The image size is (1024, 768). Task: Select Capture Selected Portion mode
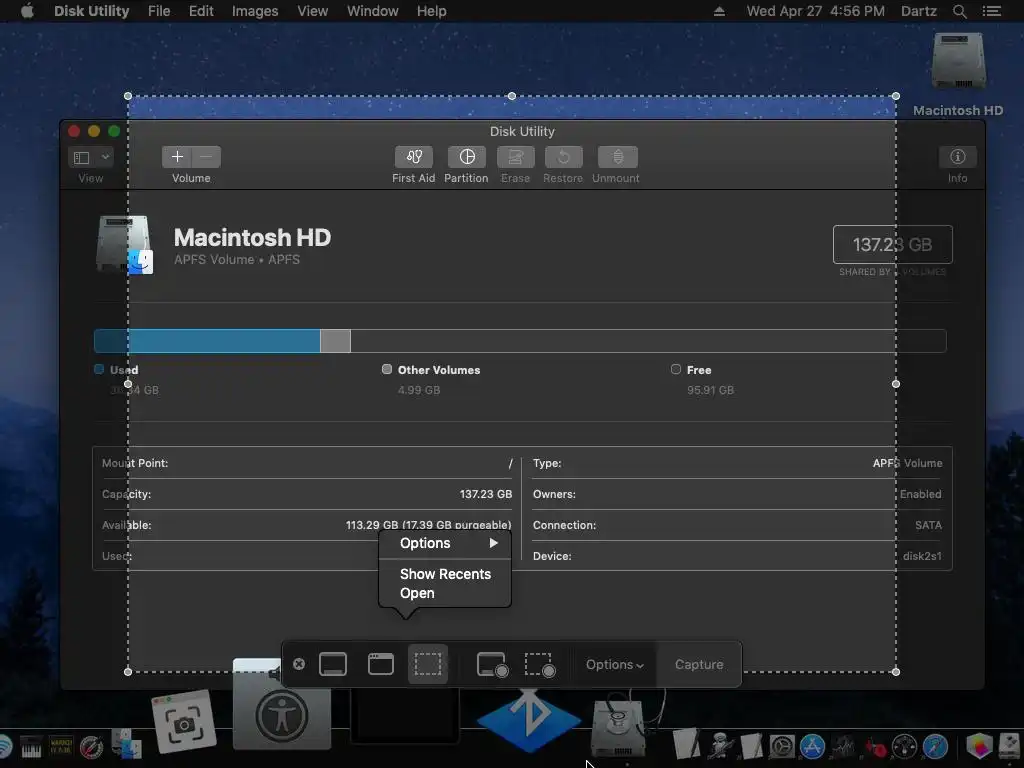[x=428, y=664]
